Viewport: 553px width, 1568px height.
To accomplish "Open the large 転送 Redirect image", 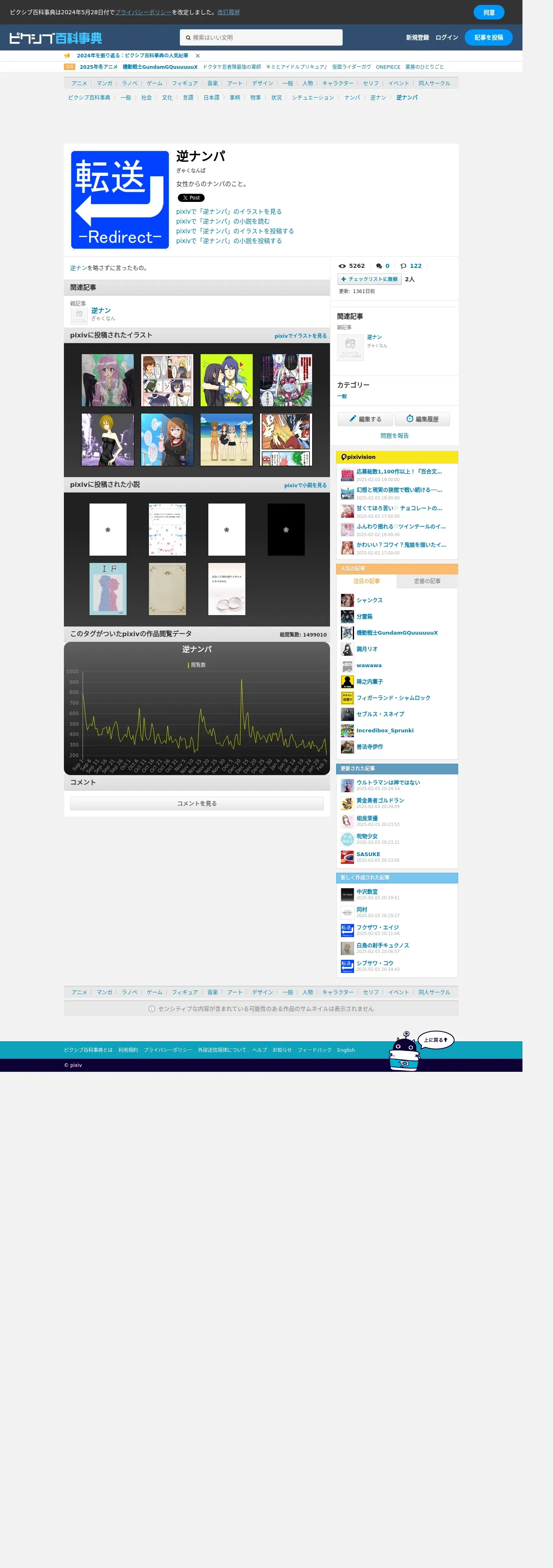I will pos(120,199).
